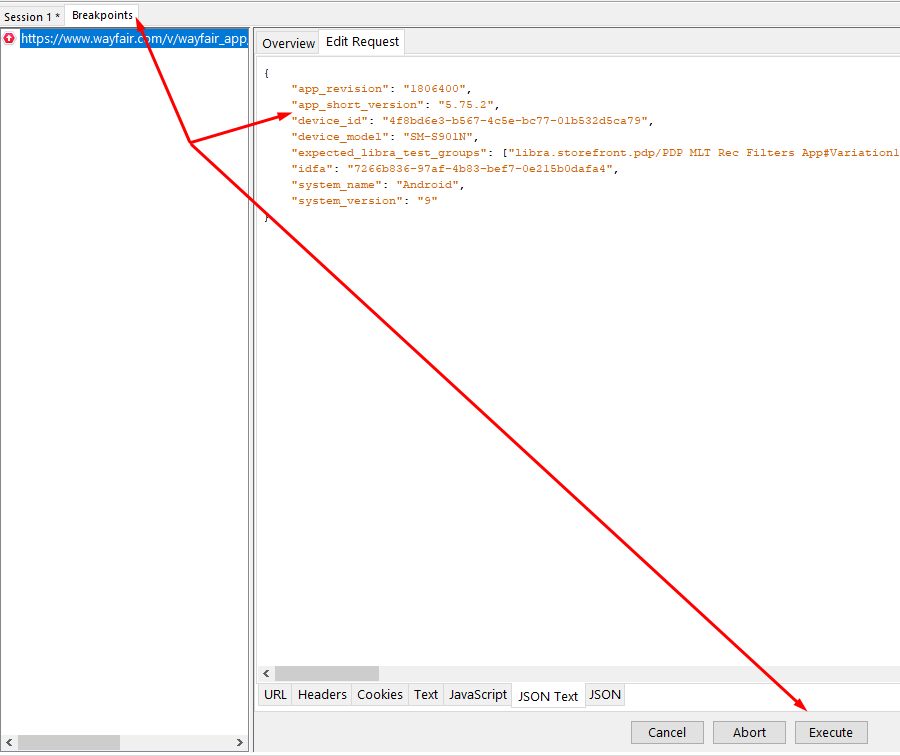Open the JavaScript bottom tab

[x=478, y=695]
